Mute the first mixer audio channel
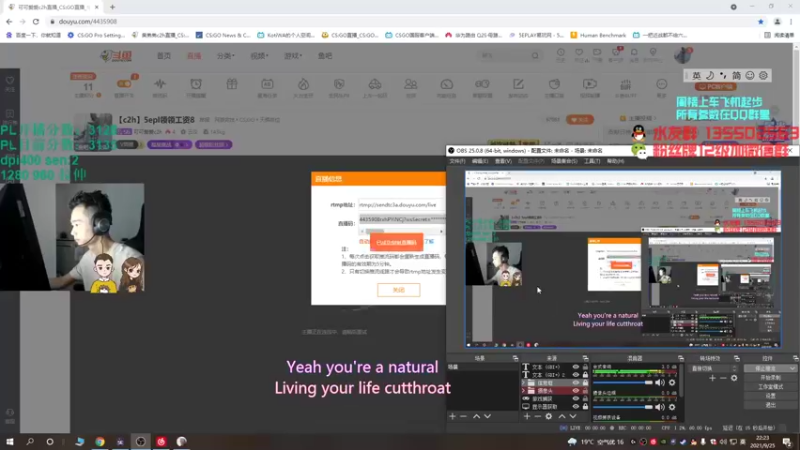800x450 pixels. tap(660, 382)
